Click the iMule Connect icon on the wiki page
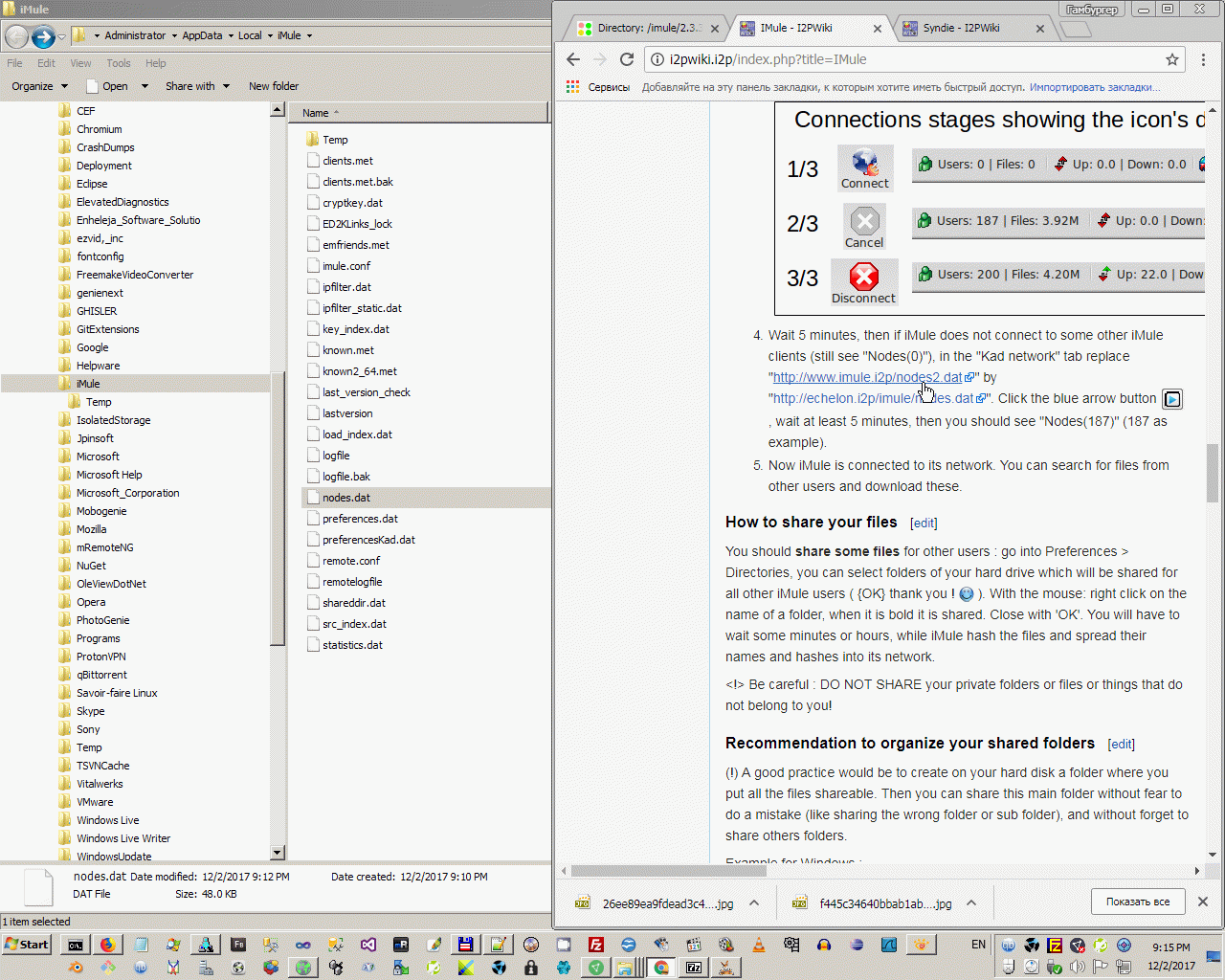Viewport: 1225px width, 980px height. point(865,168)
